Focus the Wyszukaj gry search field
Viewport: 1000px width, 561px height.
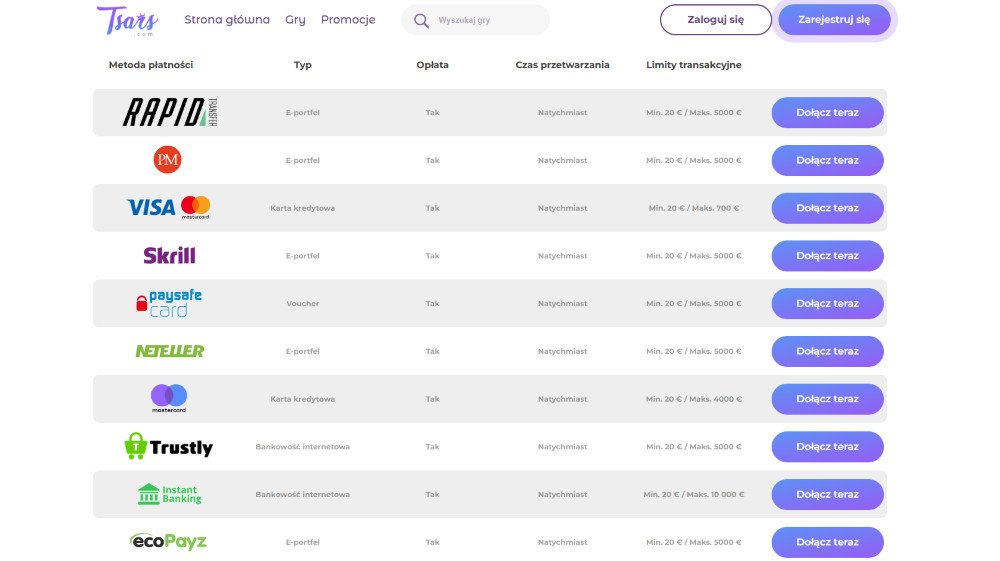(x=487, y=20)
